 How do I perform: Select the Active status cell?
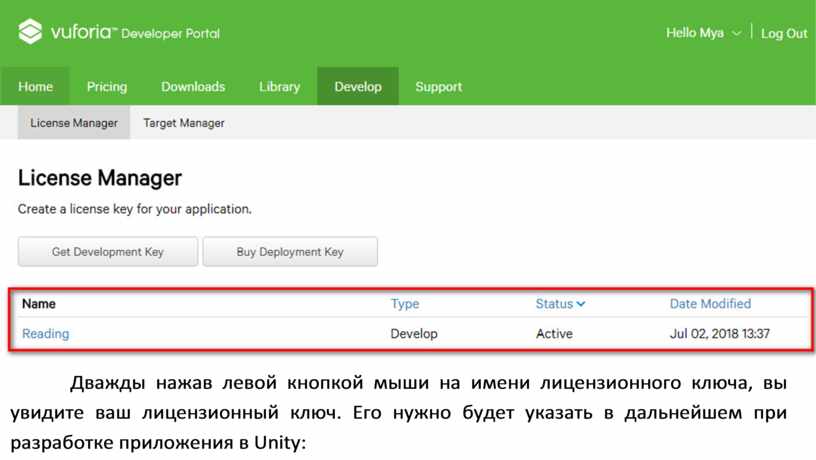[x=554, y=334]
